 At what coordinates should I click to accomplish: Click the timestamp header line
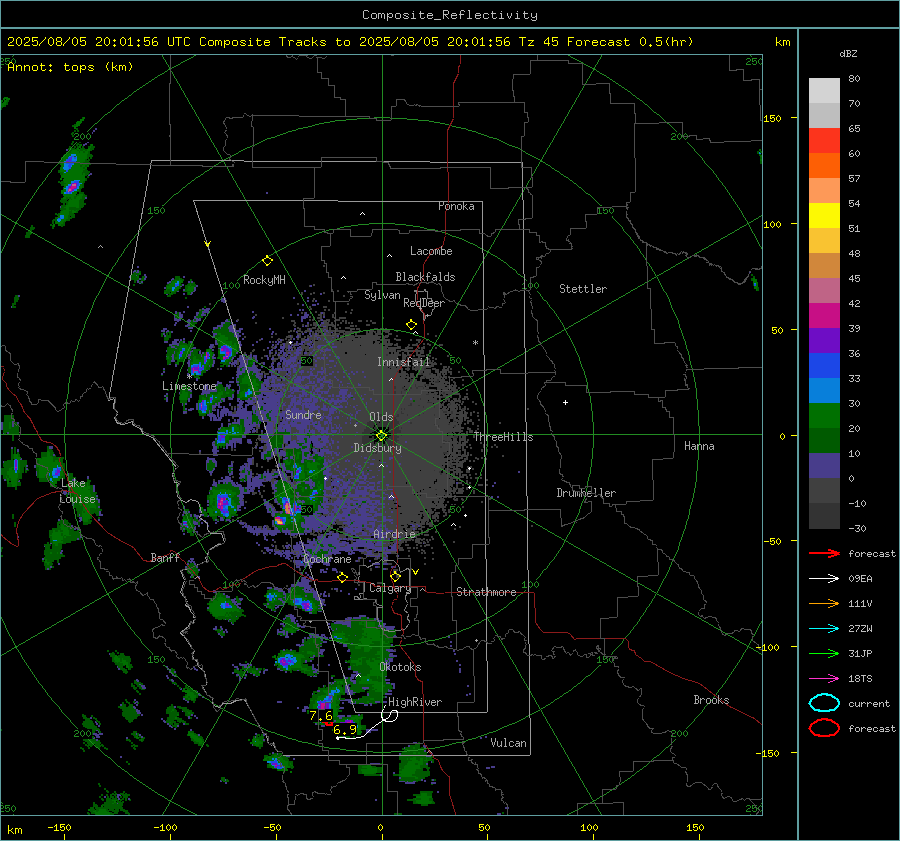coord(350,42)
